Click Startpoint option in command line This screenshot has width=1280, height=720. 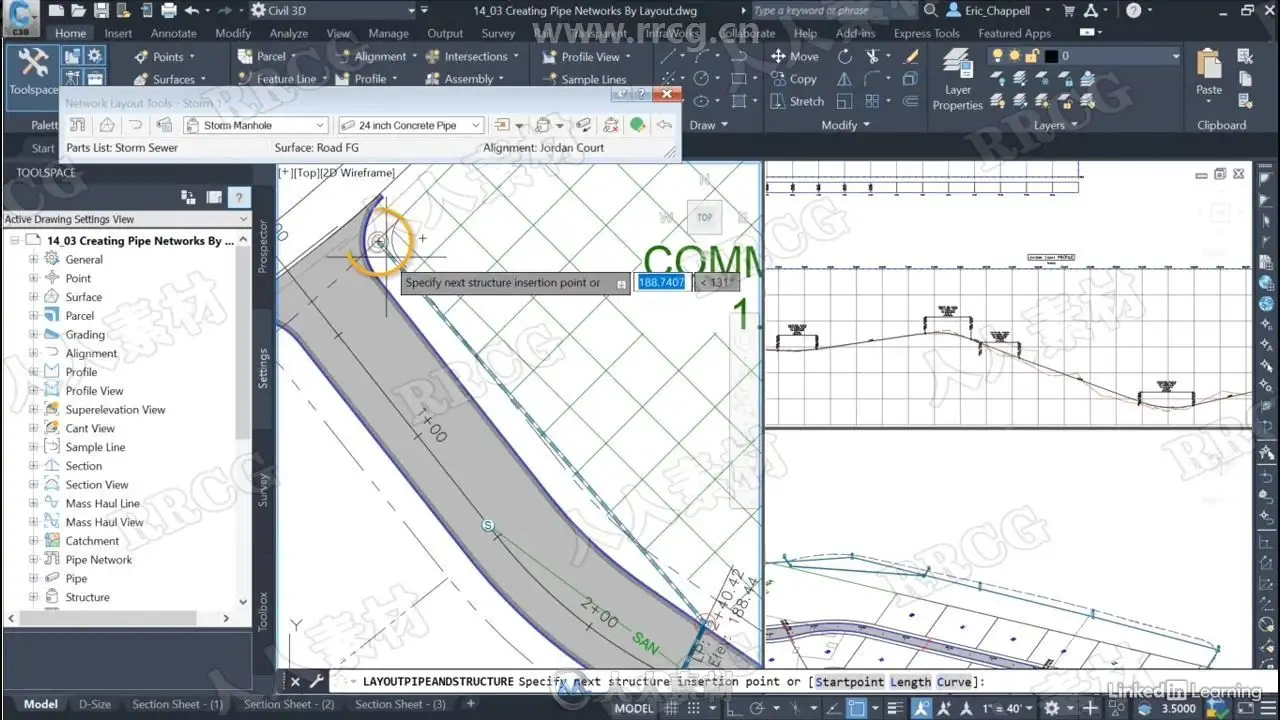pos(849,682)
